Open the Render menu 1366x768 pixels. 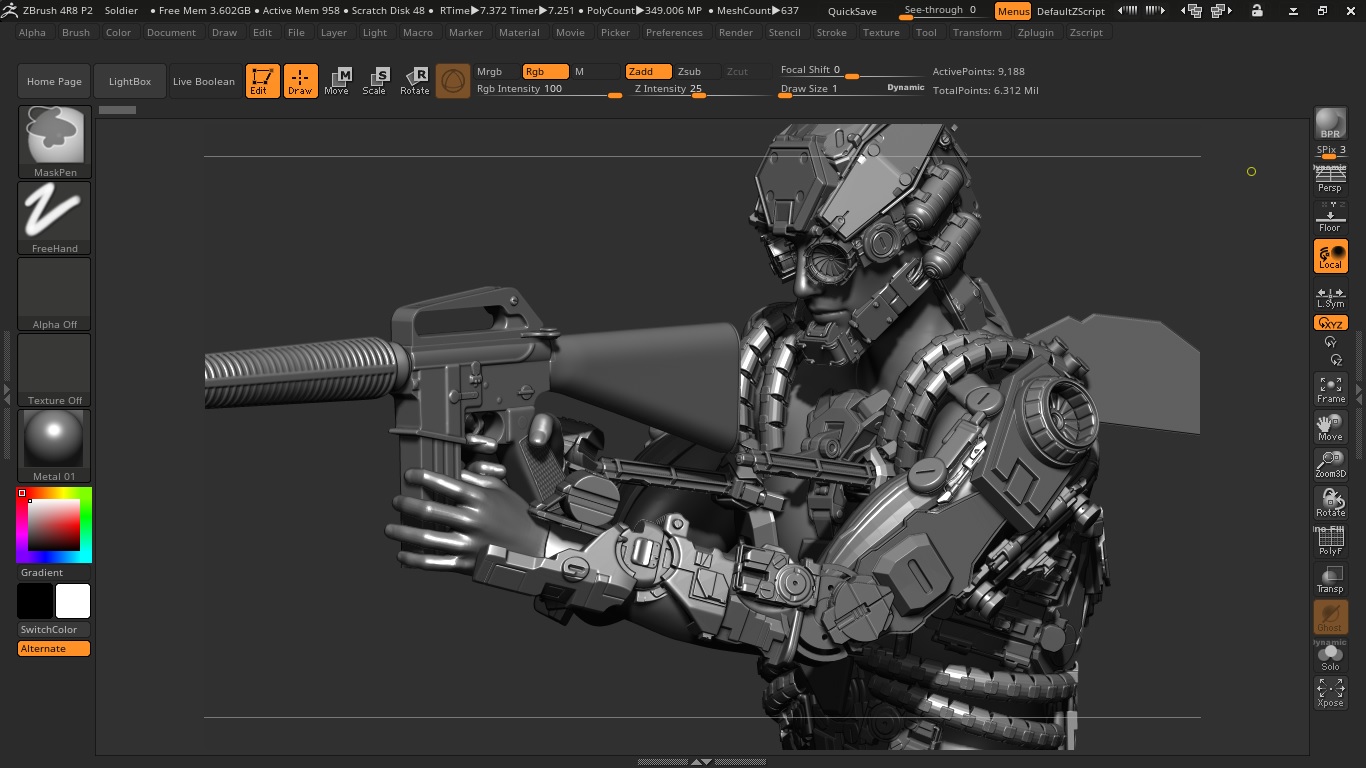tap(736, 32)
